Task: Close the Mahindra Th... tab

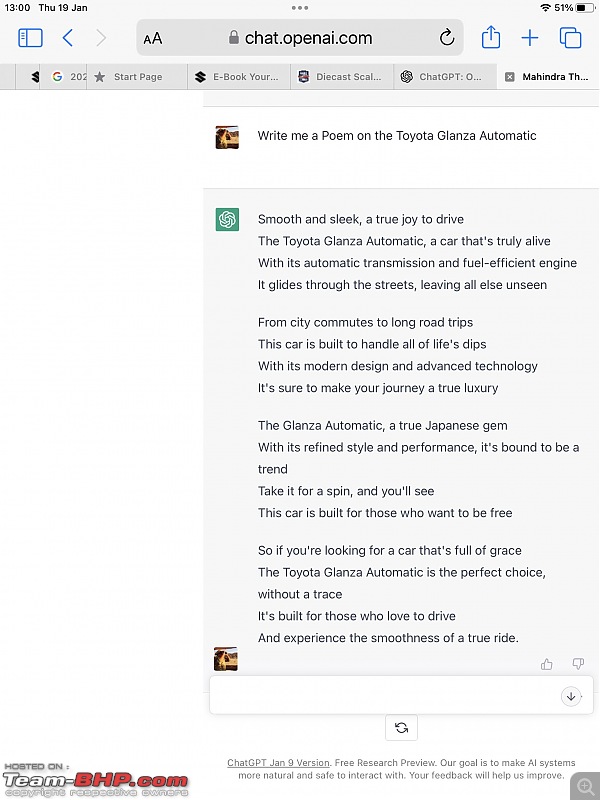Action: pyautogui.click(x=509, y=77)
